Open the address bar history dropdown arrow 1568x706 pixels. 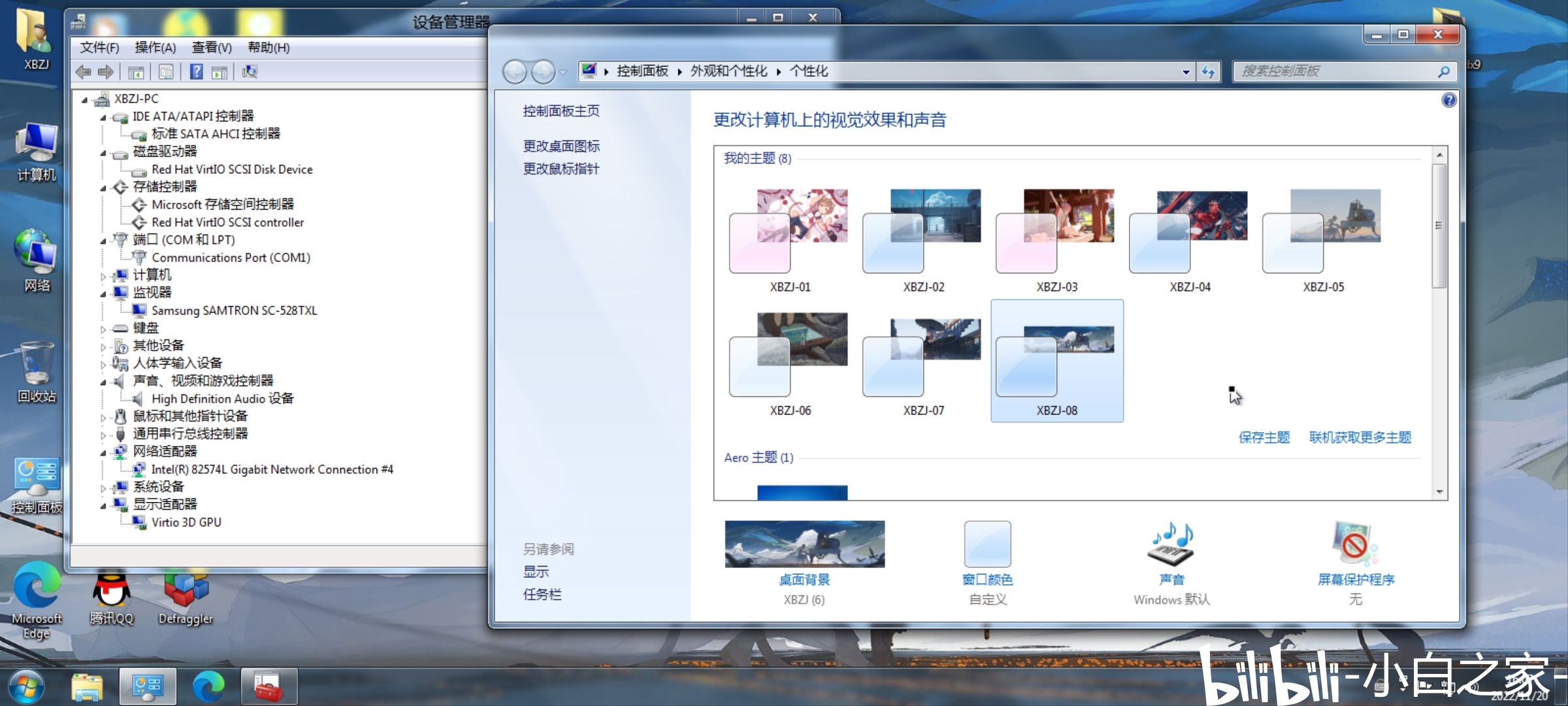point(1186,72)
